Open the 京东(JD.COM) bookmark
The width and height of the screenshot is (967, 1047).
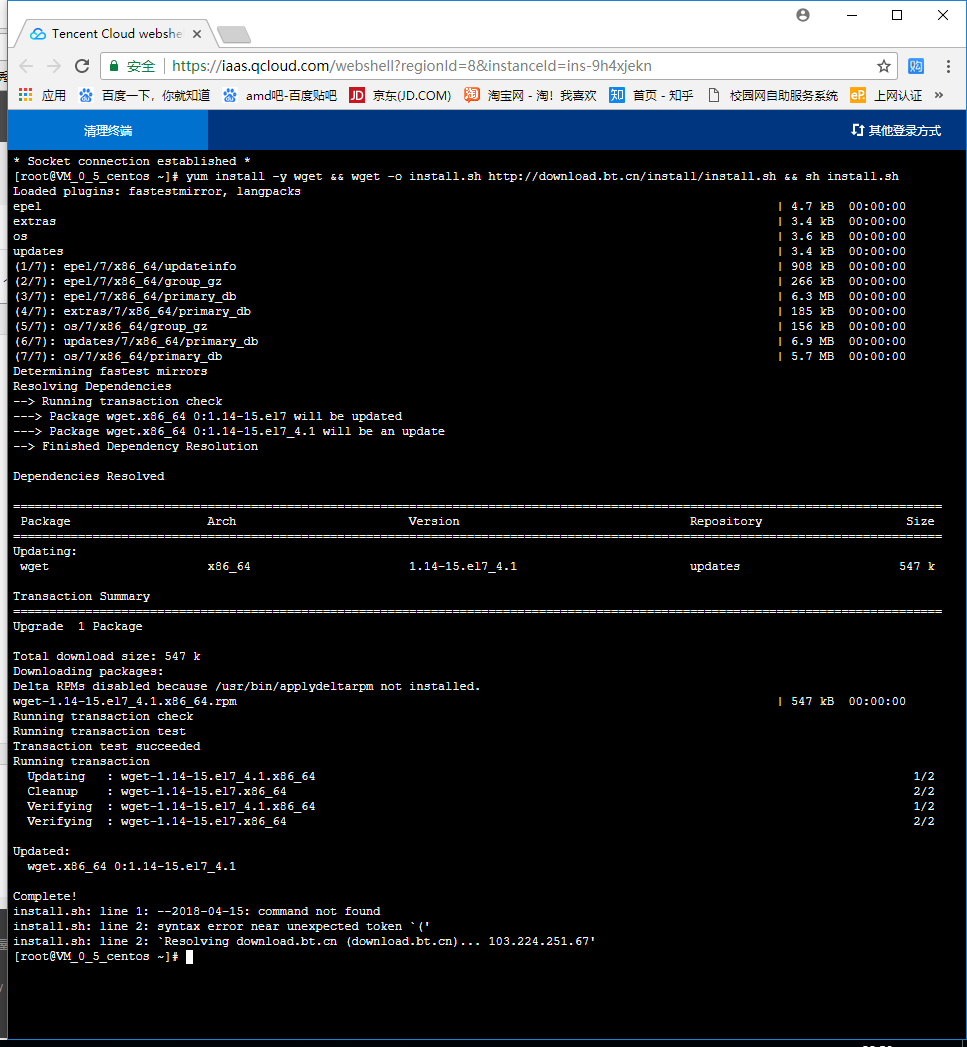click(x=400, y=95)
